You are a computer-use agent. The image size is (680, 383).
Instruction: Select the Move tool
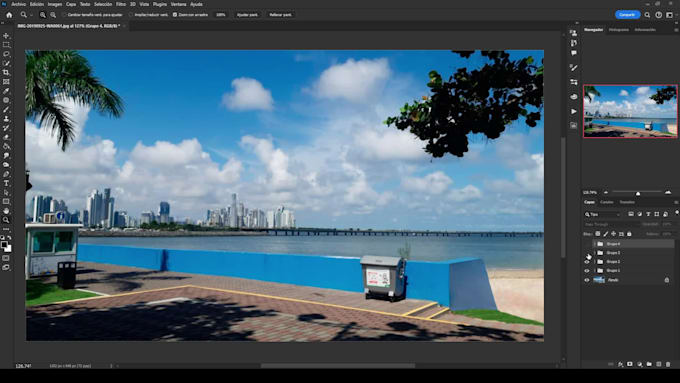point(6,36)
